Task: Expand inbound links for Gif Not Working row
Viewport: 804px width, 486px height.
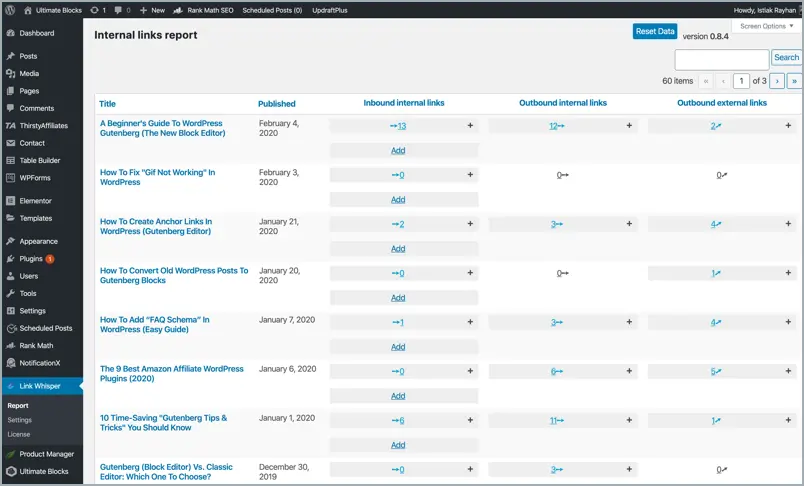Action: (470, 175)
